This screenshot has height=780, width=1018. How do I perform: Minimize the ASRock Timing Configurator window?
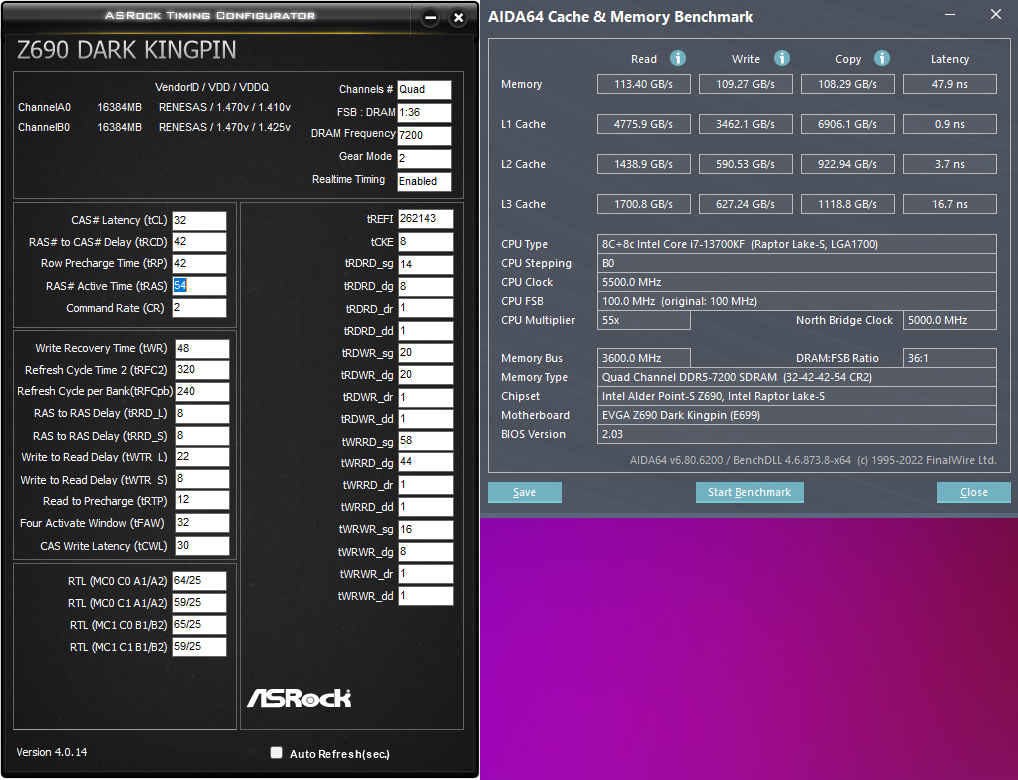tap(430, 18)
